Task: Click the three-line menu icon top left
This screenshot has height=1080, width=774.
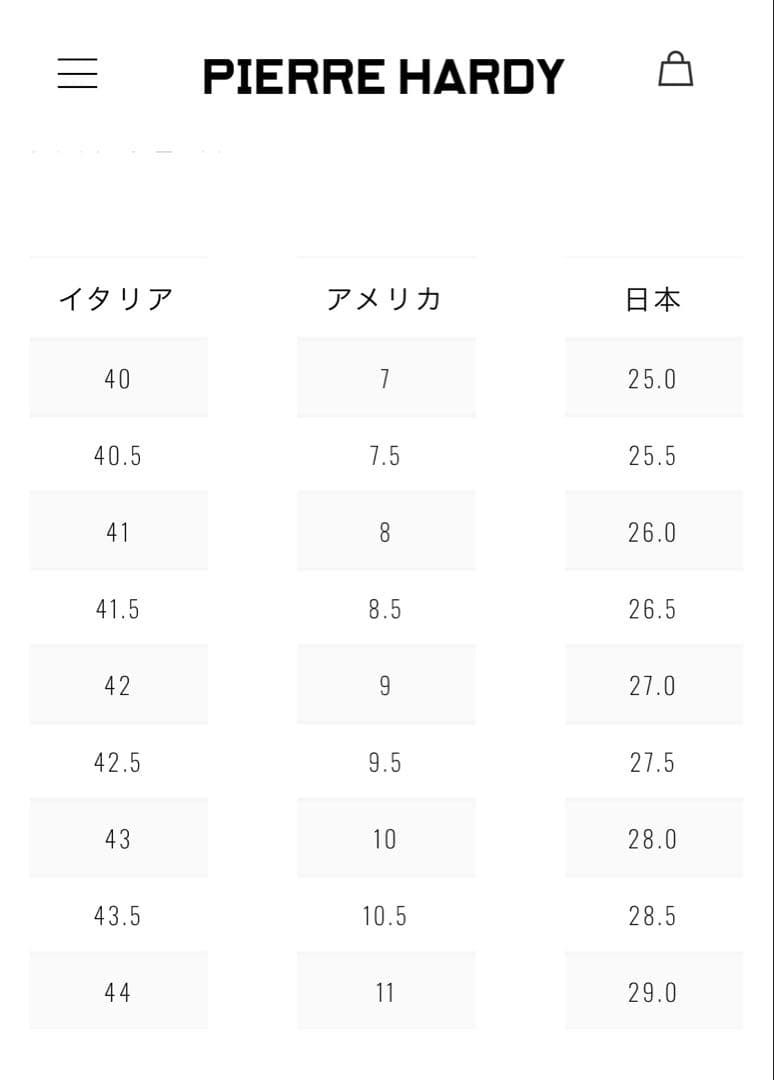Action: pyautogui.click(x=78, y=74)
